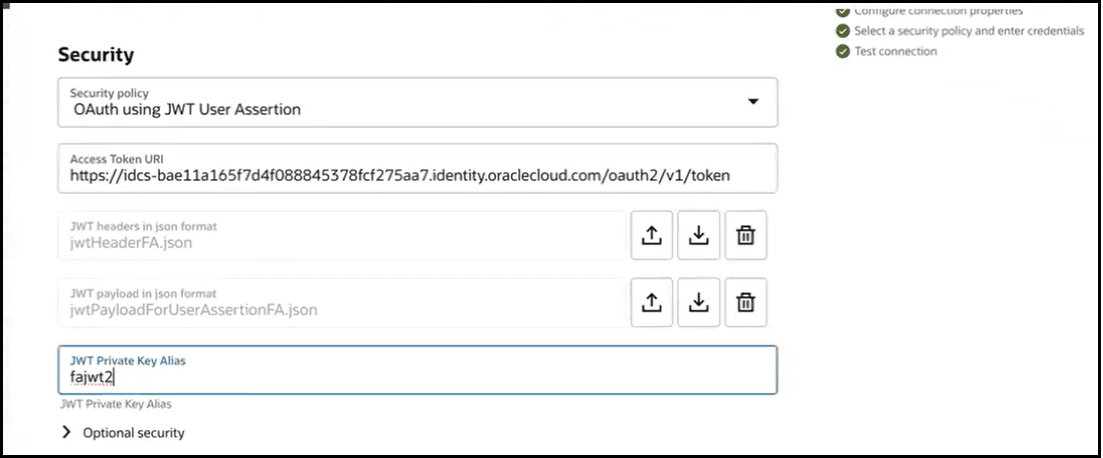
Task: Open Configure connection properties step
Action: point(936,11)
